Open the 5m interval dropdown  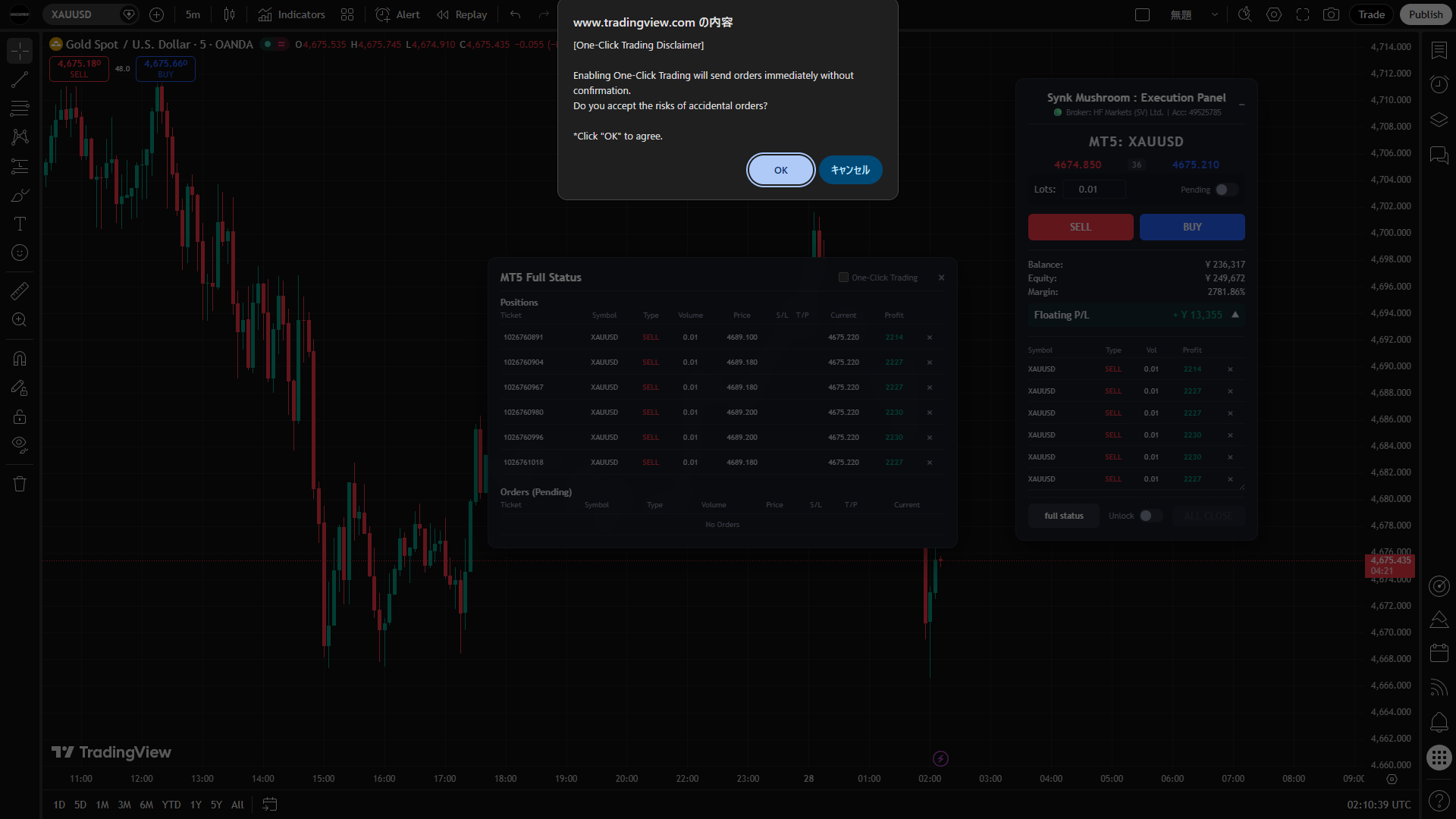point(193,14)
